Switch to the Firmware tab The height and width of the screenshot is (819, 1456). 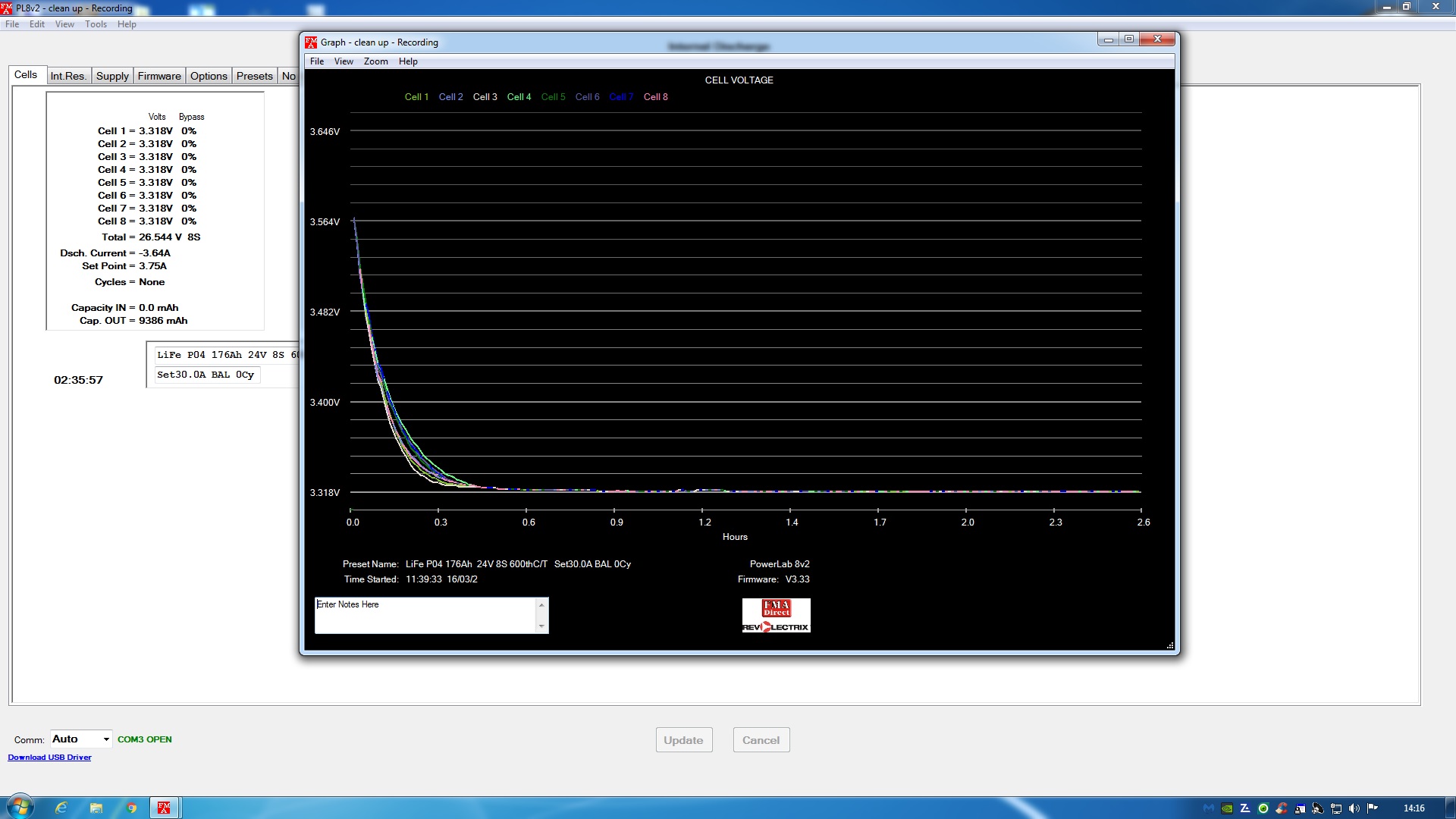tap(159, 76)
